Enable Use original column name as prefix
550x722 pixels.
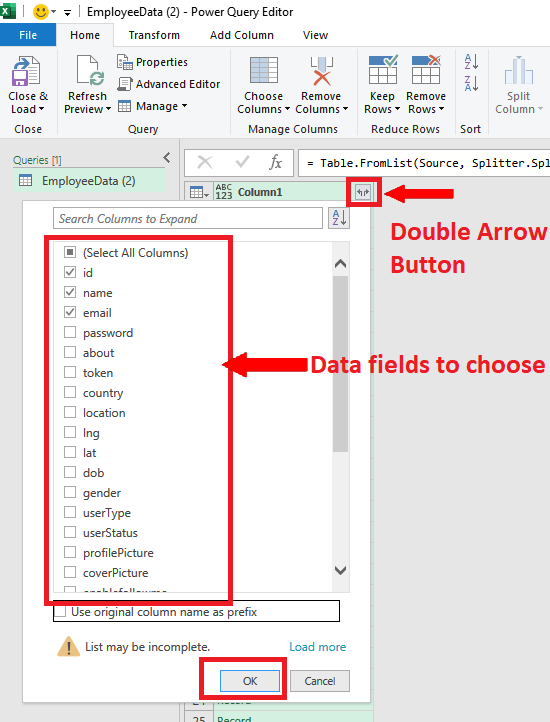[x=60, y=612]
